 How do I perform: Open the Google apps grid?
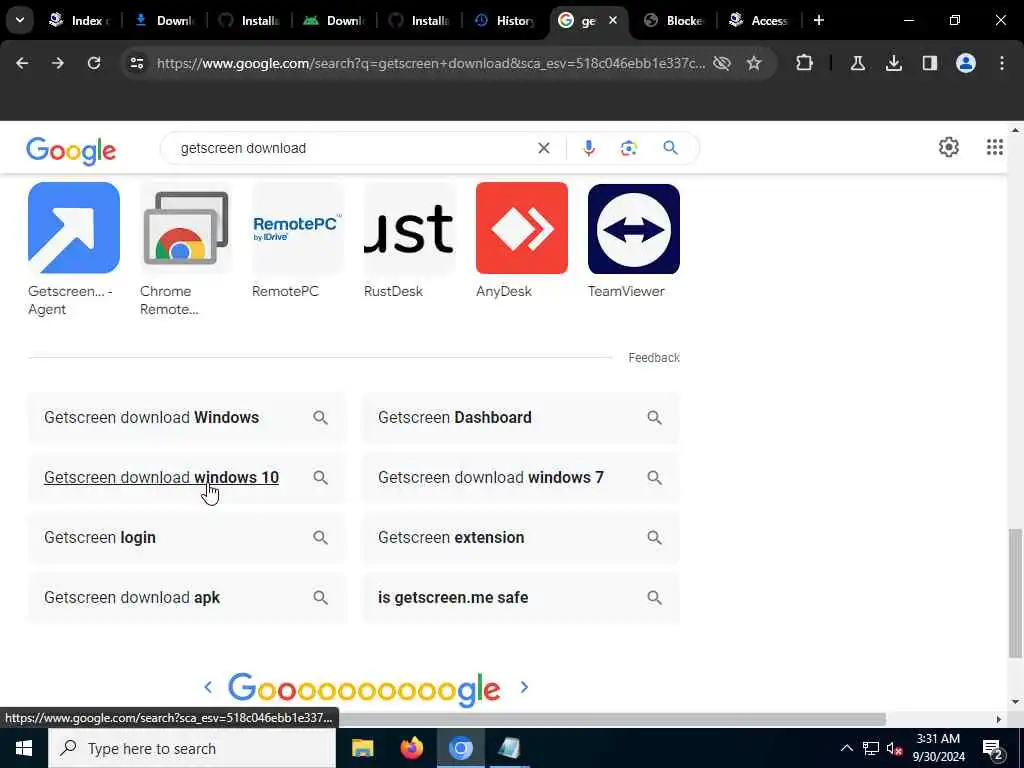994,148
